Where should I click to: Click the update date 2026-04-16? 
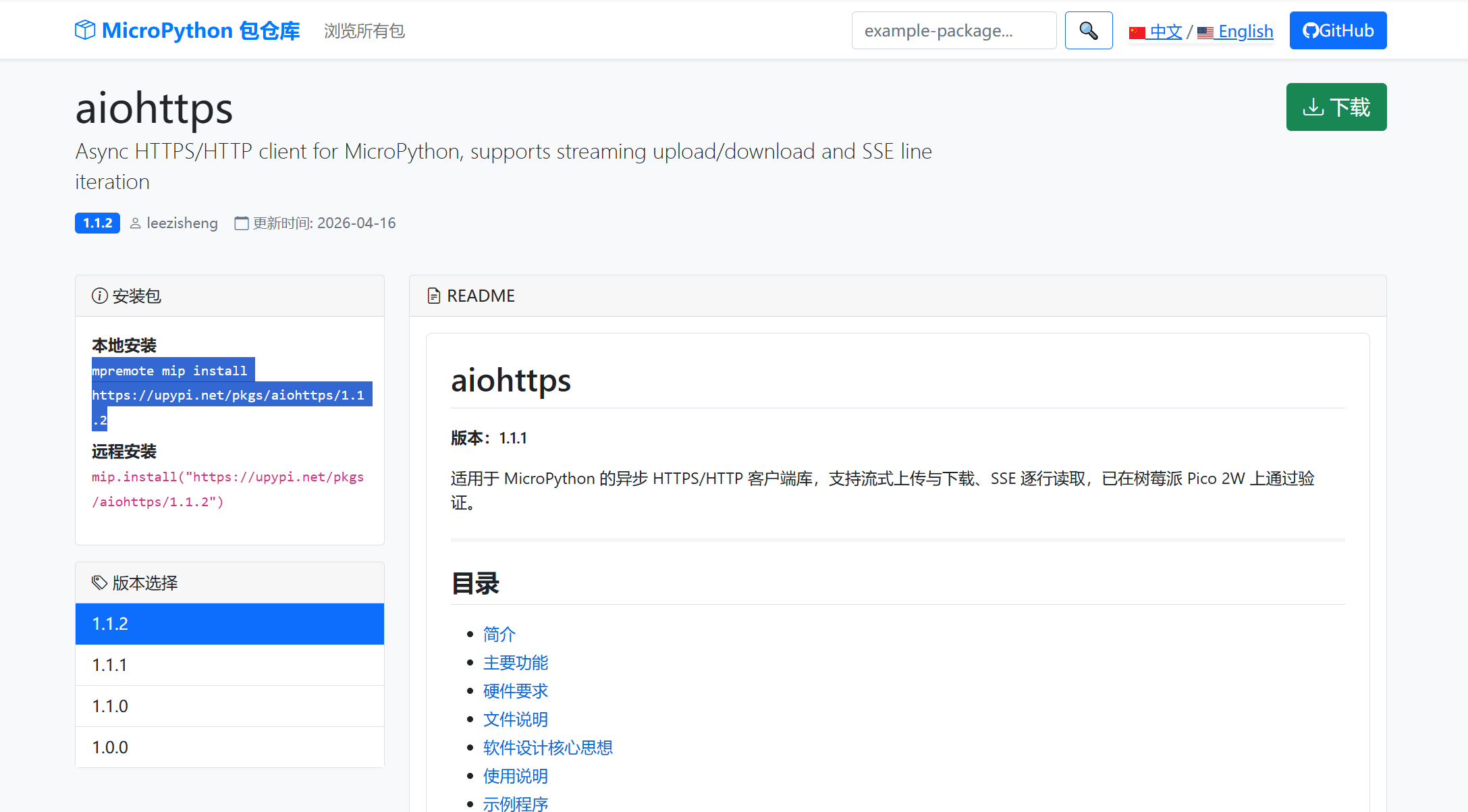(x=356, y=223)
